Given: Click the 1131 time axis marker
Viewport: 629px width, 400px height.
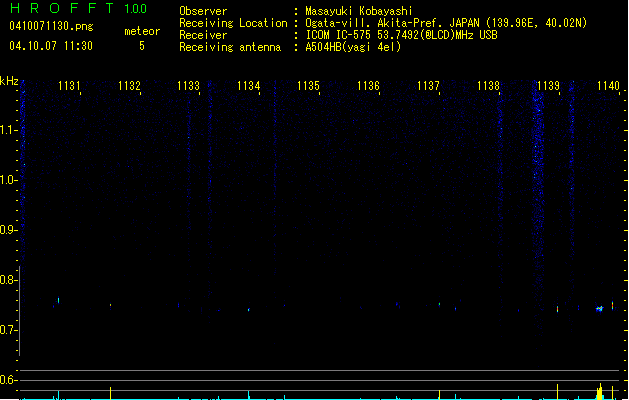Looking at the screenshot, I should [x=69, y=86].
